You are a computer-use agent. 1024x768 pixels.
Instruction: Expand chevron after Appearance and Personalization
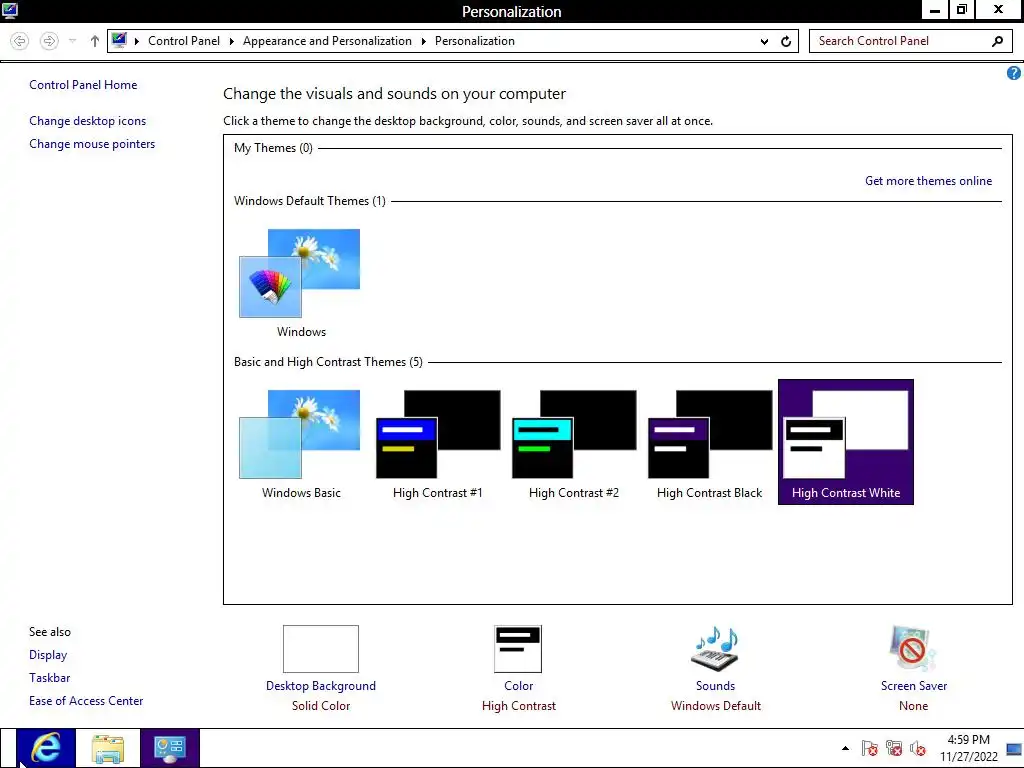tap(424, 41)
